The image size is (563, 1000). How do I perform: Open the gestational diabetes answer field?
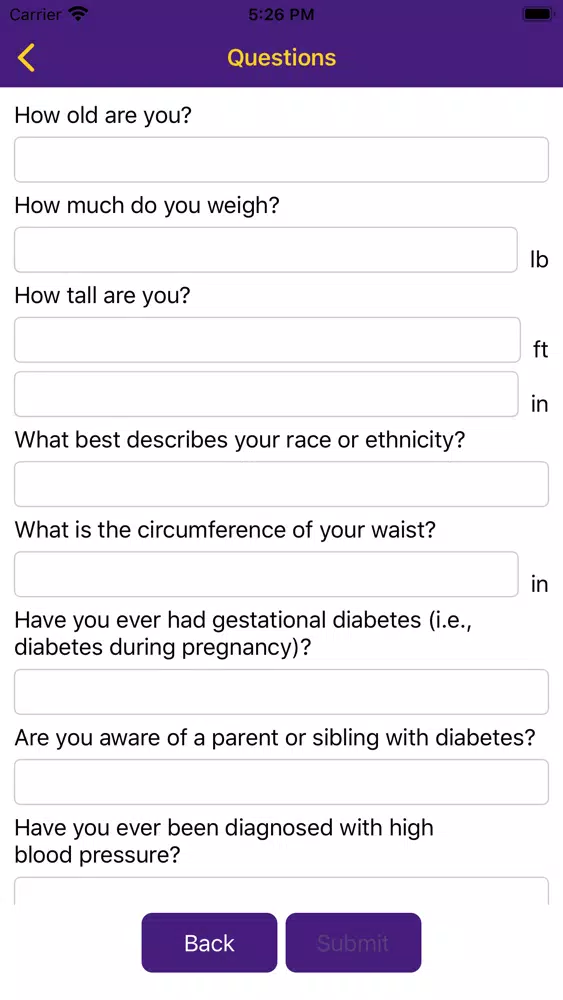(281, 692)
